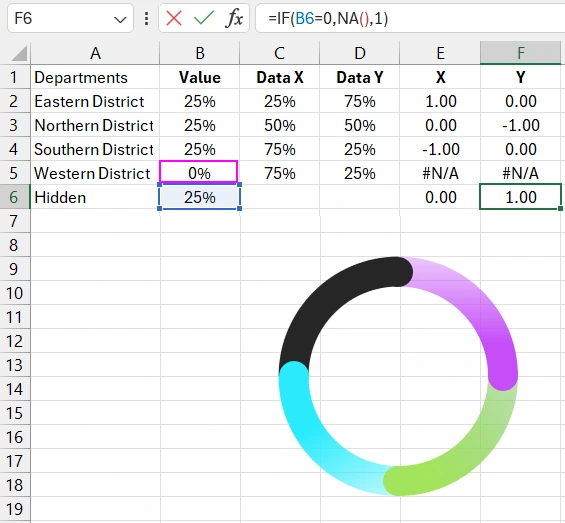Confirm the formula with the checkmark icon
565x523 pixels.
coord(204,18)
